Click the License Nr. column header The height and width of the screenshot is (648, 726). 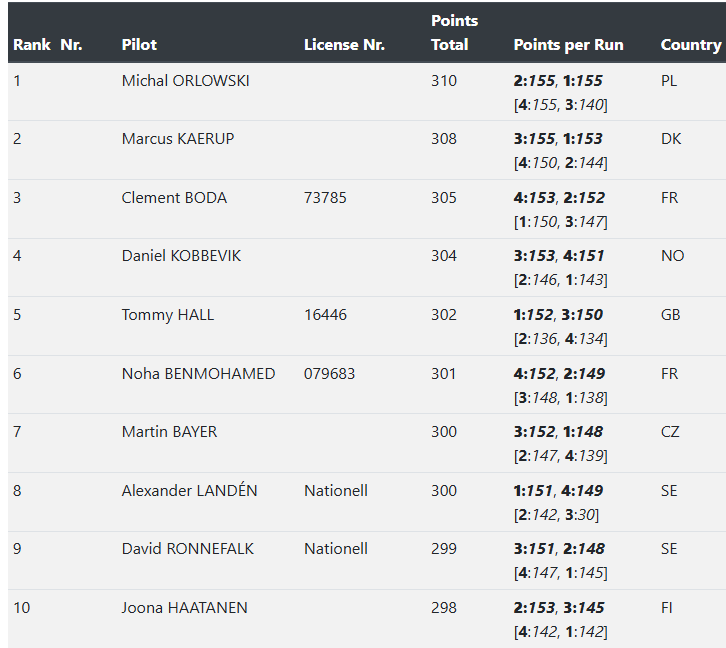[x=344, y=45]
